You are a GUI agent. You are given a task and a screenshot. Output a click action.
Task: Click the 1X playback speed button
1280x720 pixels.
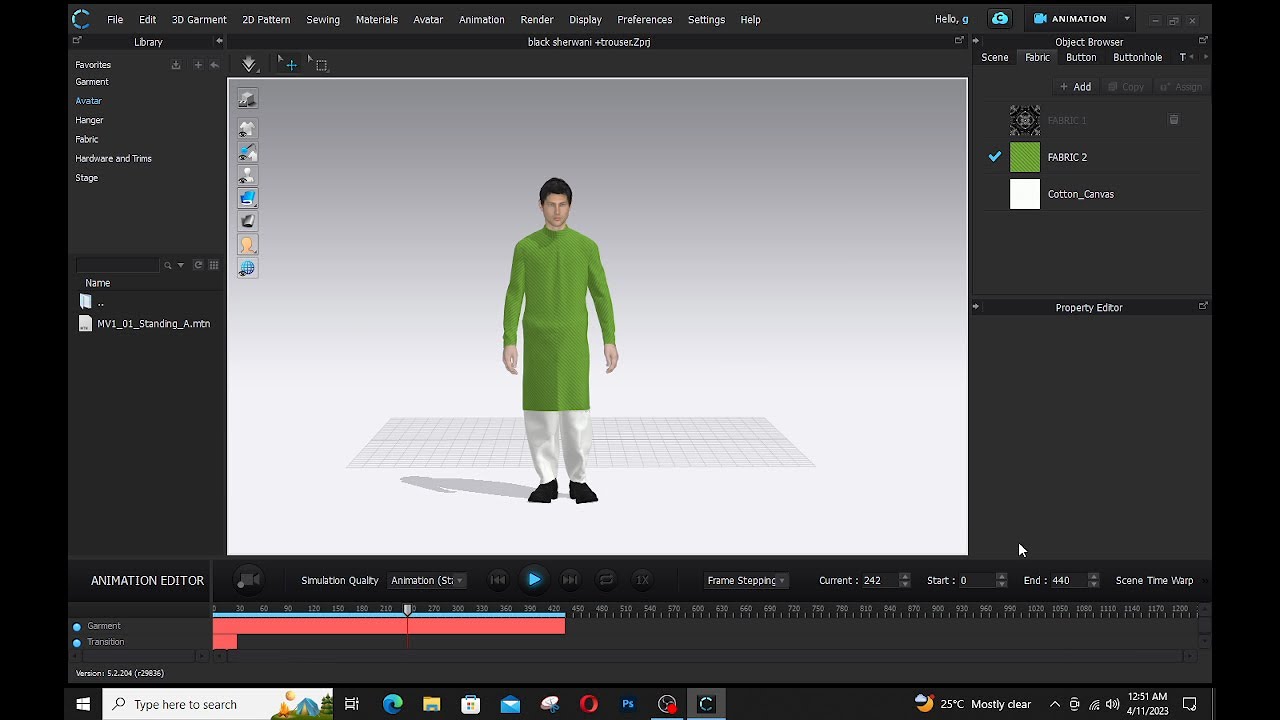coord(643,580)
